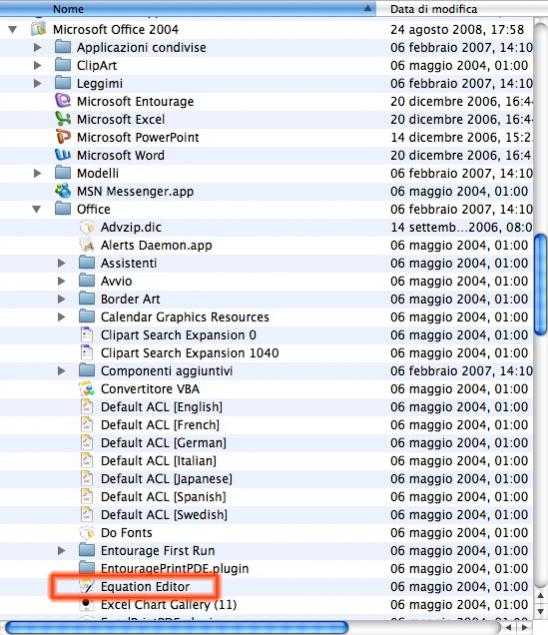
Task: Select the 'Componenti aggiuntivi' folder name
Action: pyautogui.click(x=167, y=371)
